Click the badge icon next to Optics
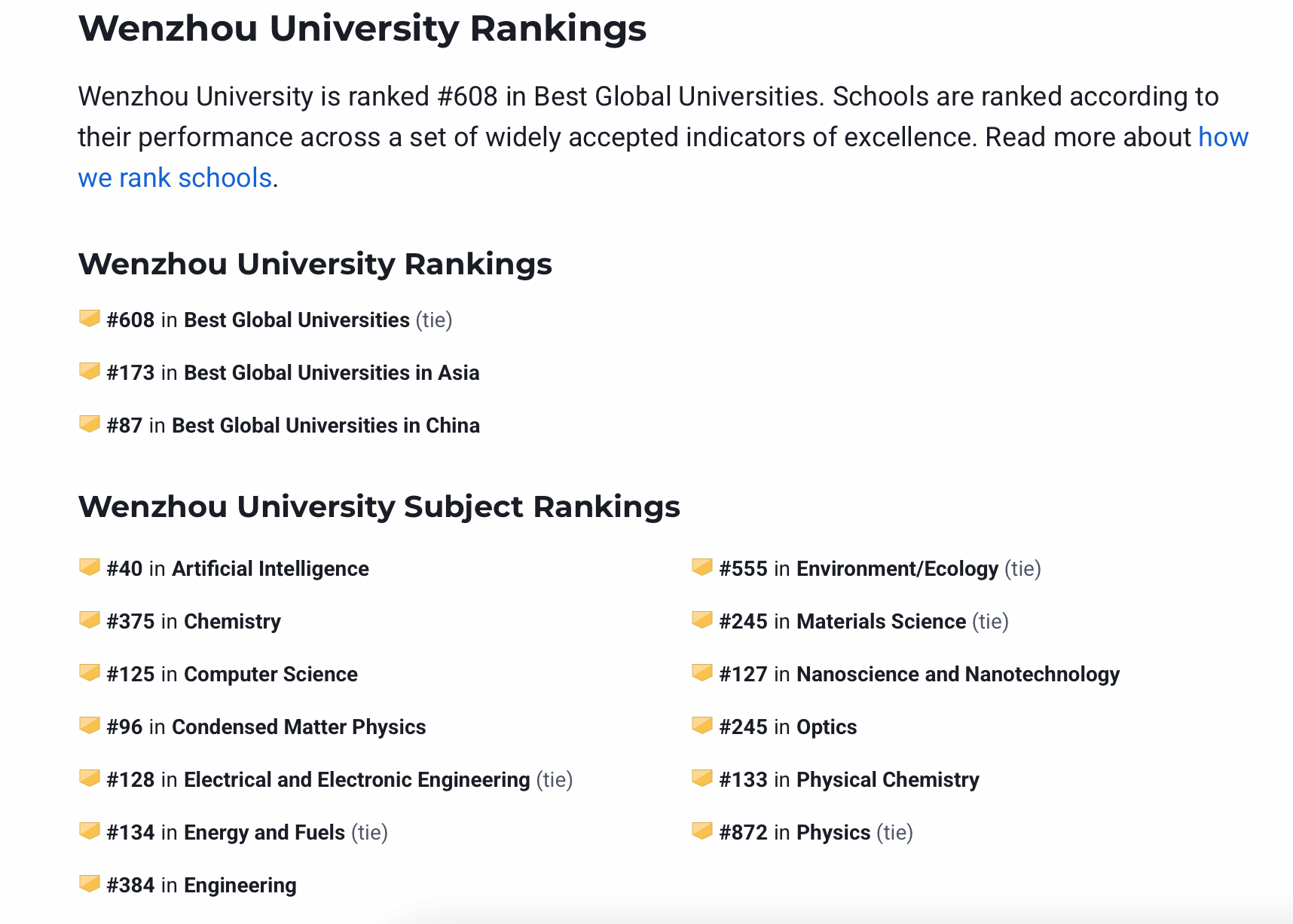This screenshot has height=924, width=1293. coord(702,725)
